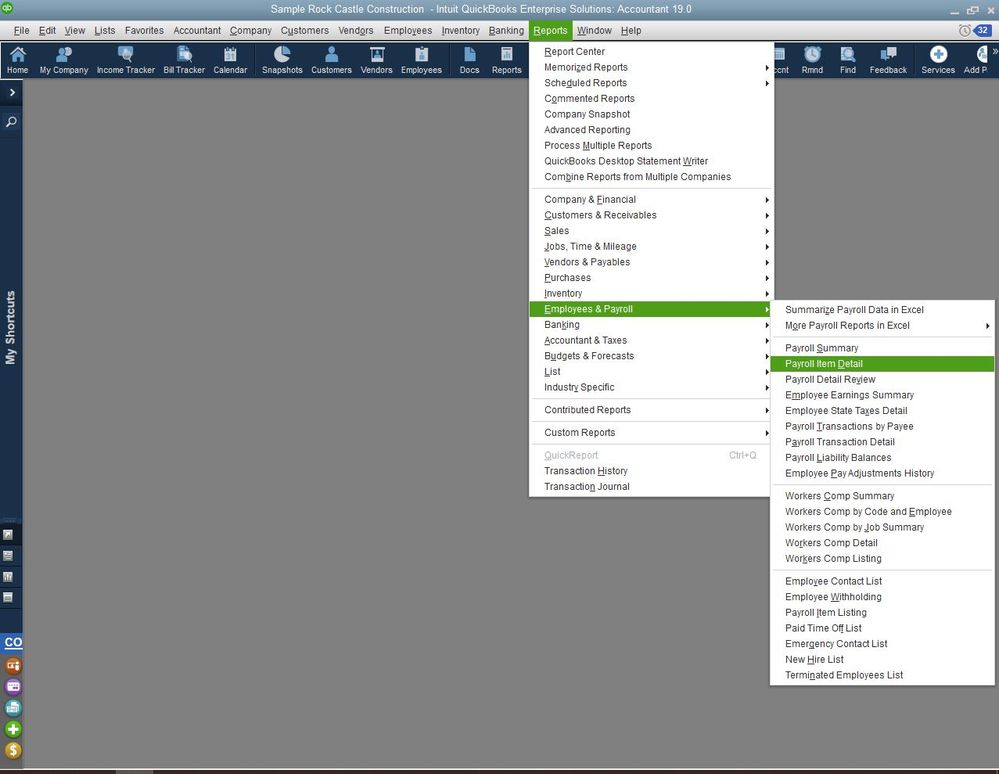Open Bill Tracker toolbar icon
This screenshot has width=999, height=774.
click(x=184, y=60)
